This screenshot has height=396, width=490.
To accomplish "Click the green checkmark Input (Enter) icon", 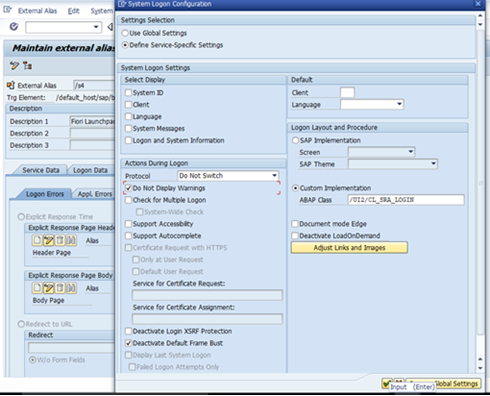I will click(387, 383).
